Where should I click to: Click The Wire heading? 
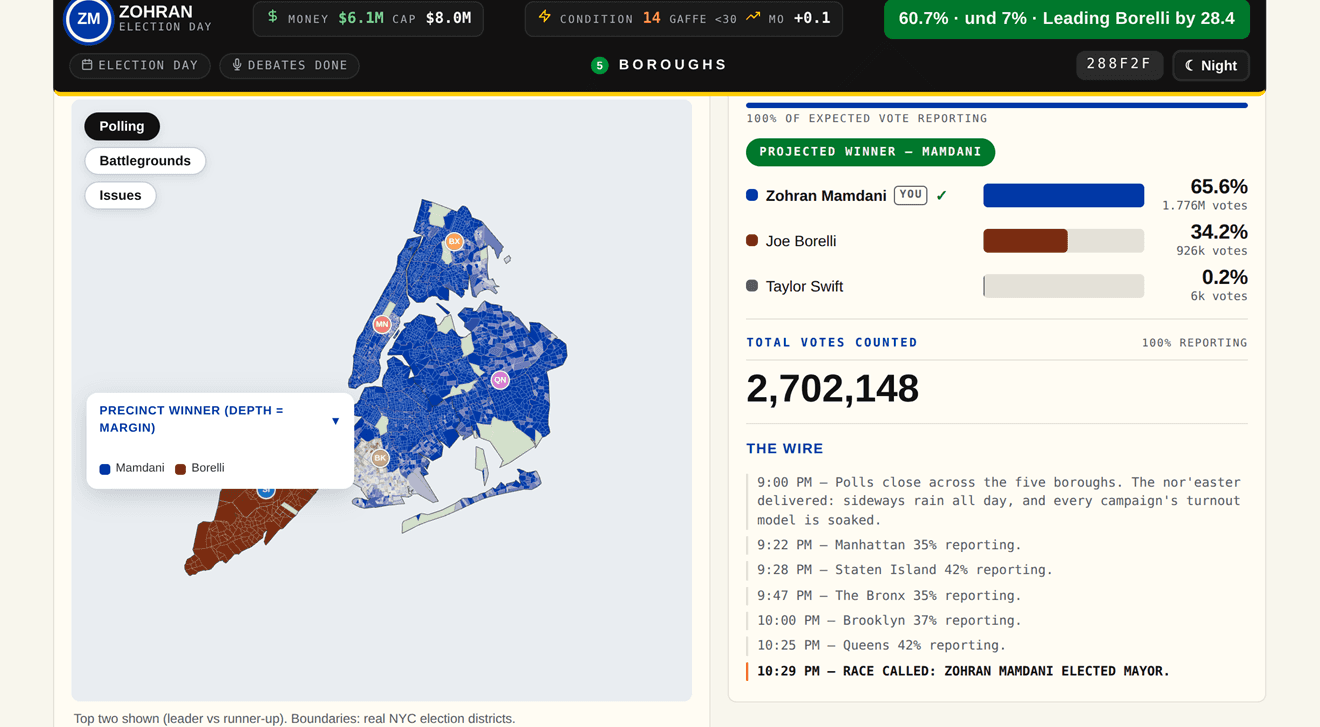[x=785, y=449]
